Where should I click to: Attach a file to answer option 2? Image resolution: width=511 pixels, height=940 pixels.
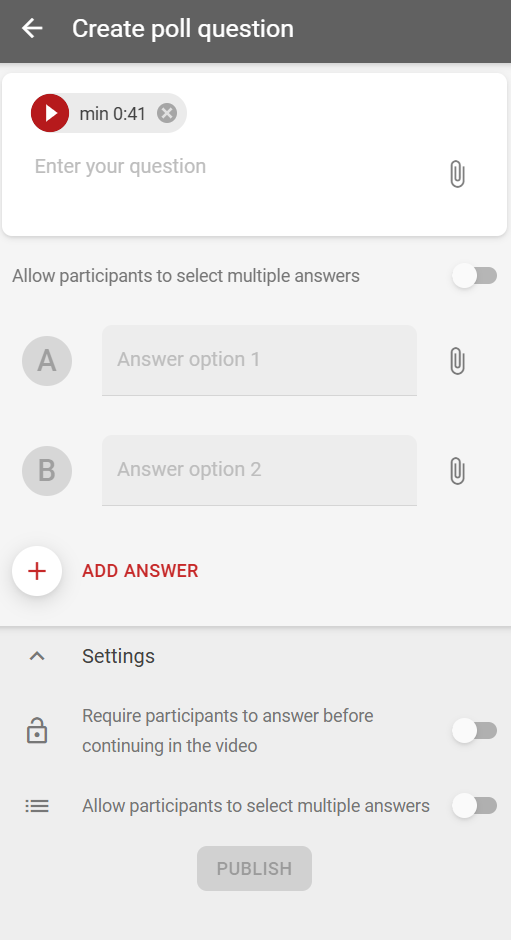click(x=457, y=471)
